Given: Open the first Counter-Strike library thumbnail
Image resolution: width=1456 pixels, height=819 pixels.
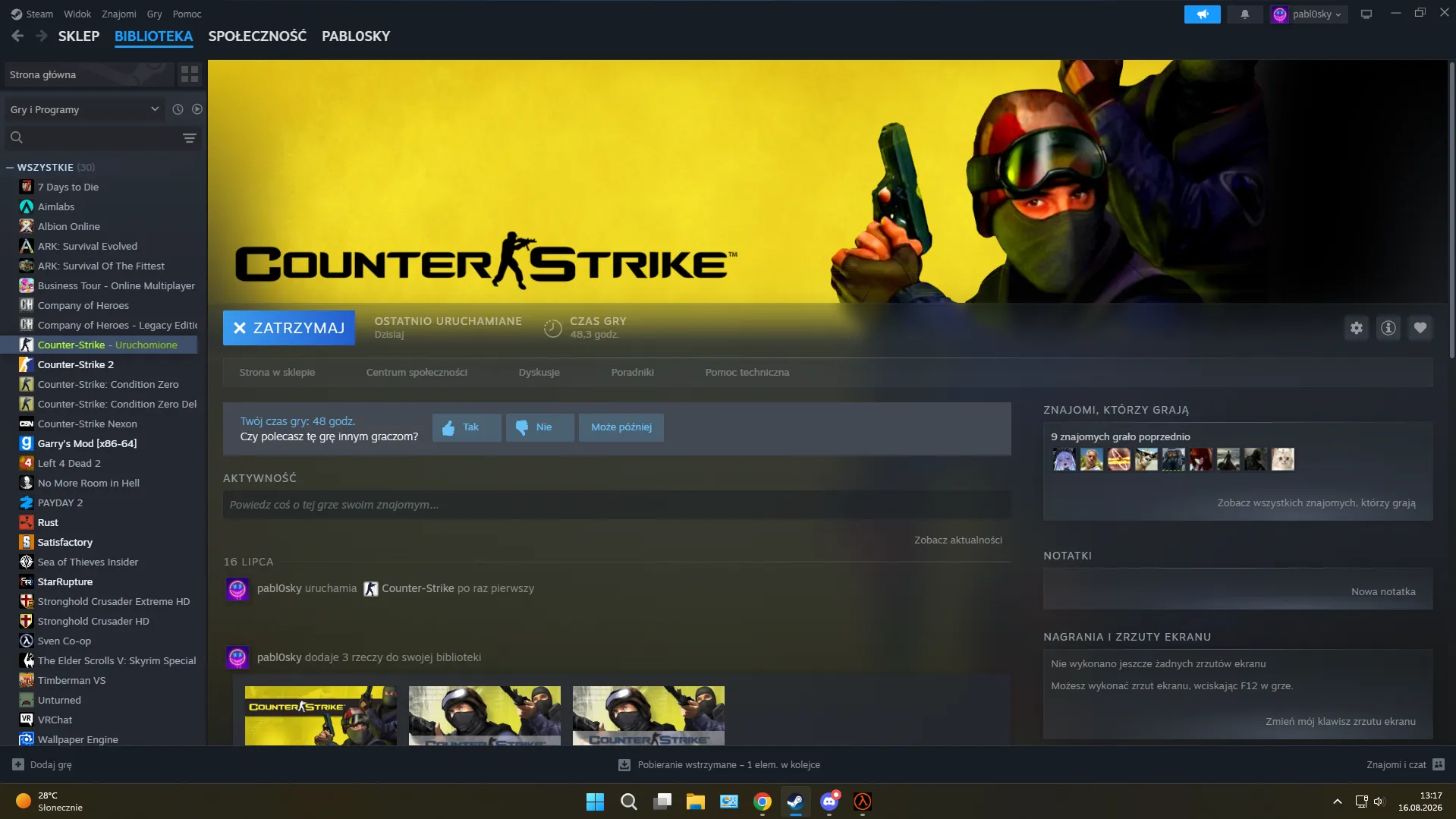Looking at the screenshot, I should [x=320, y=715].
